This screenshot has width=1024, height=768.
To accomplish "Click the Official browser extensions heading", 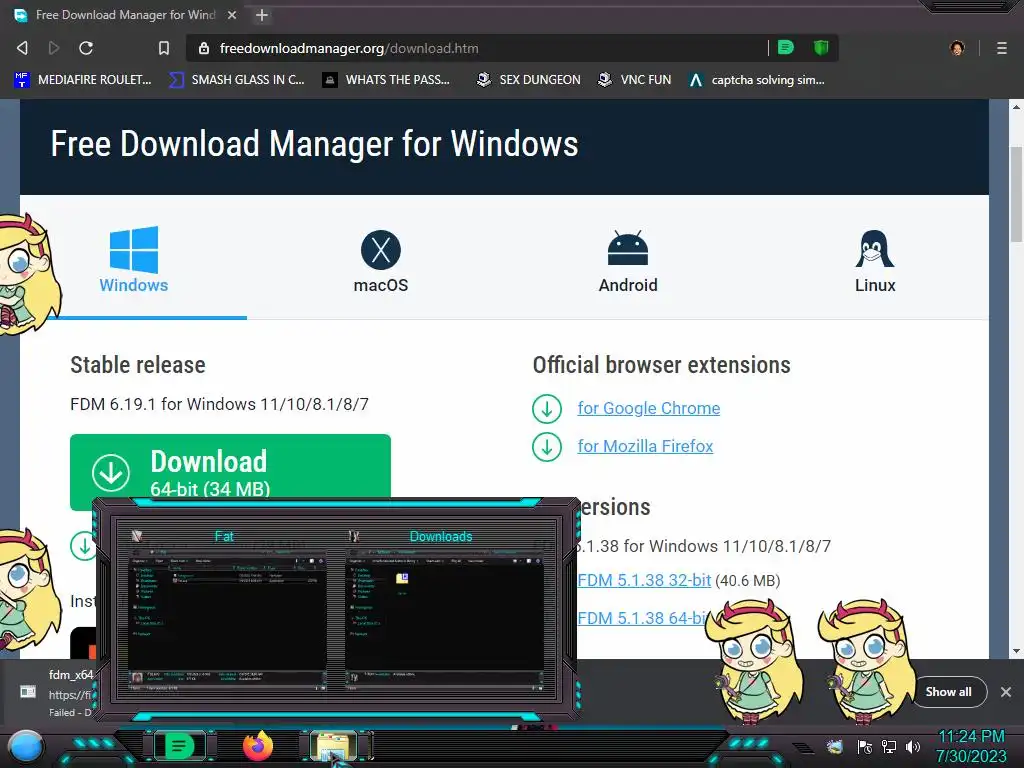I will coord(662,365).
